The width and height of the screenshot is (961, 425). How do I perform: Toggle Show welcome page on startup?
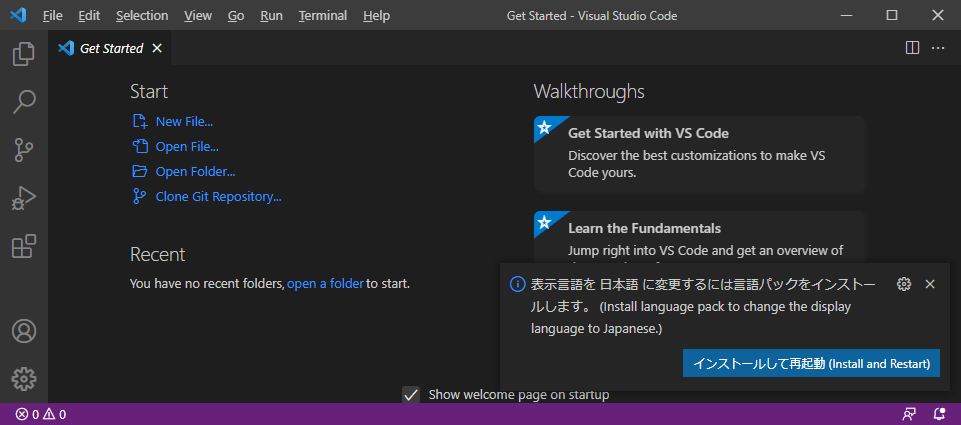(x=411, y=394)
